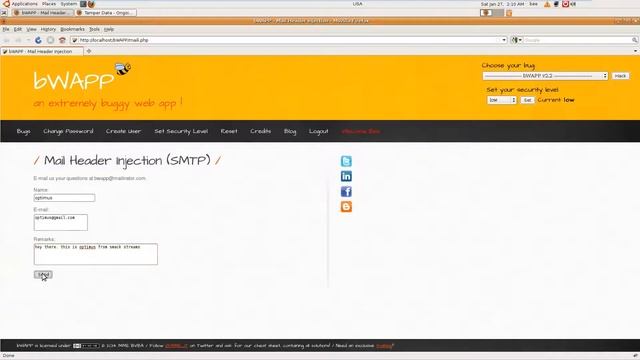
Task: Click the show desktop panel icon
Action: coord(4,13)
